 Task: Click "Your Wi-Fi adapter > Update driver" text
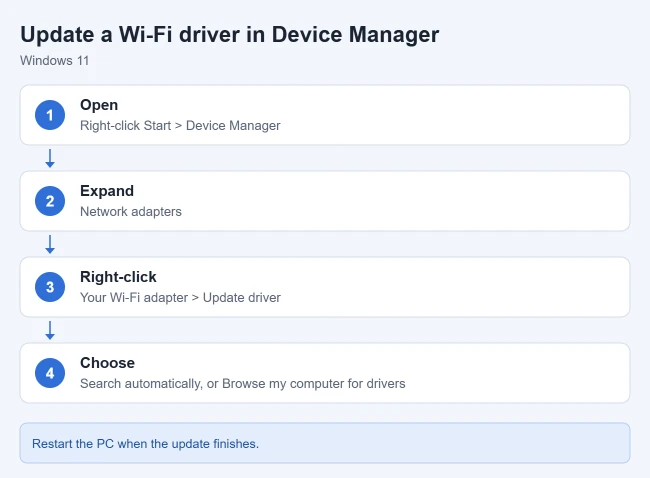pyautogui.click(x=180, y=298)
